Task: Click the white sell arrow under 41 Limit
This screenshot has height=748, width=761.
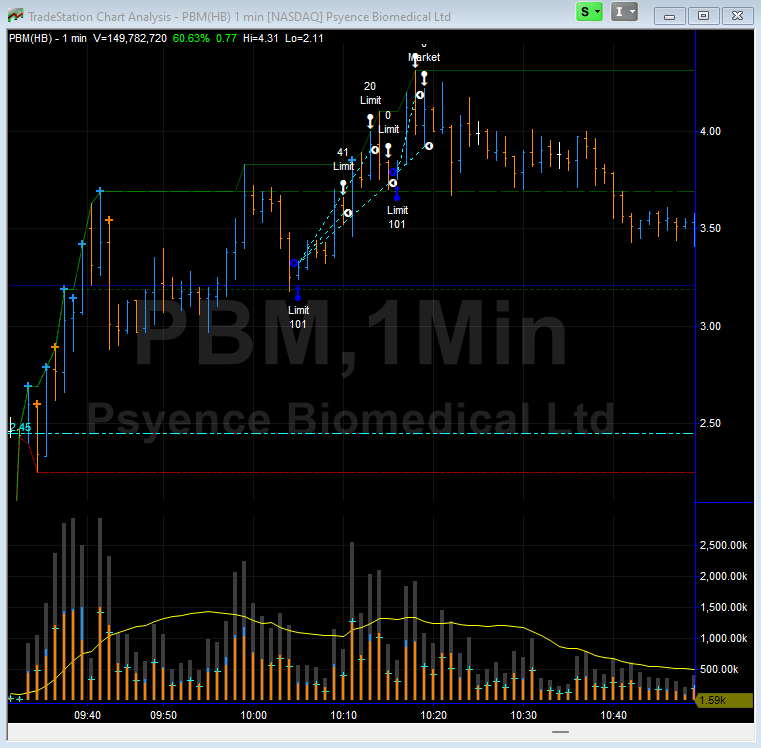Action: pos(343,187)
